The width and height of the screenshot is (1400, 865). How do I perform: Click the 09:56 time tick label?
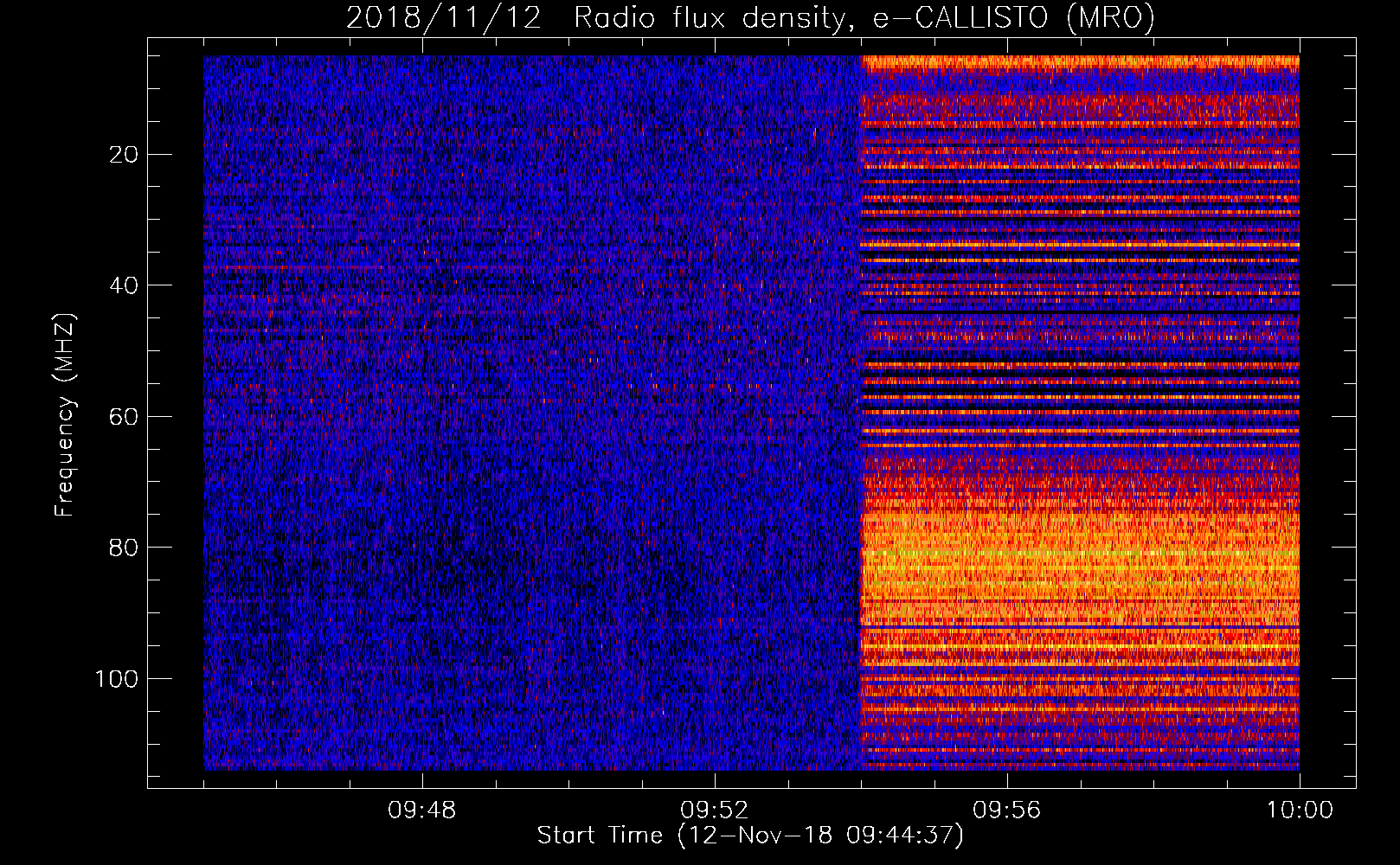pos(1007,811)
